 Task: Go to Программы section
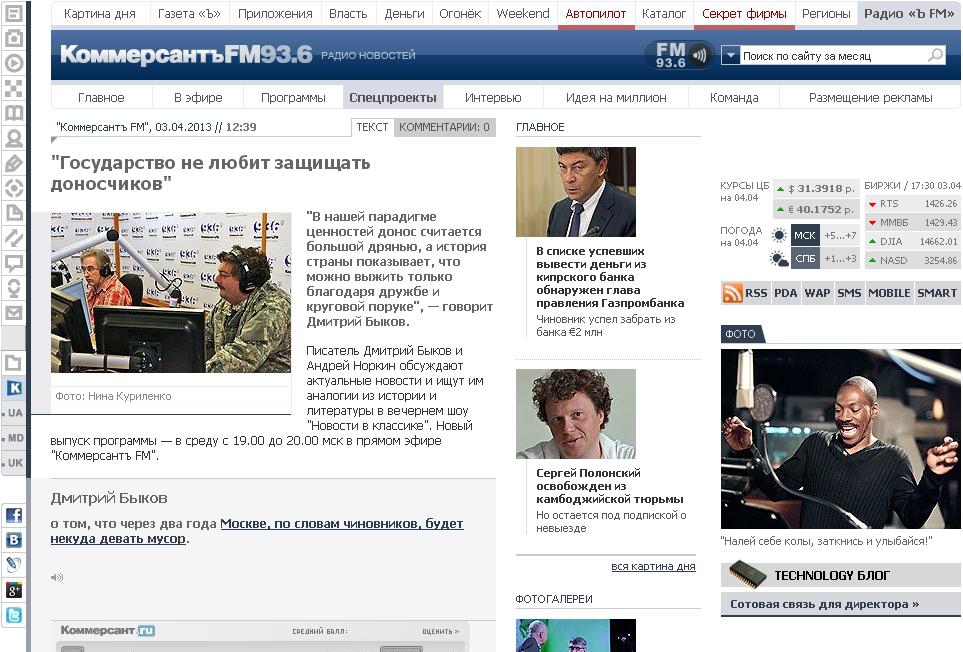coord(293,98)
